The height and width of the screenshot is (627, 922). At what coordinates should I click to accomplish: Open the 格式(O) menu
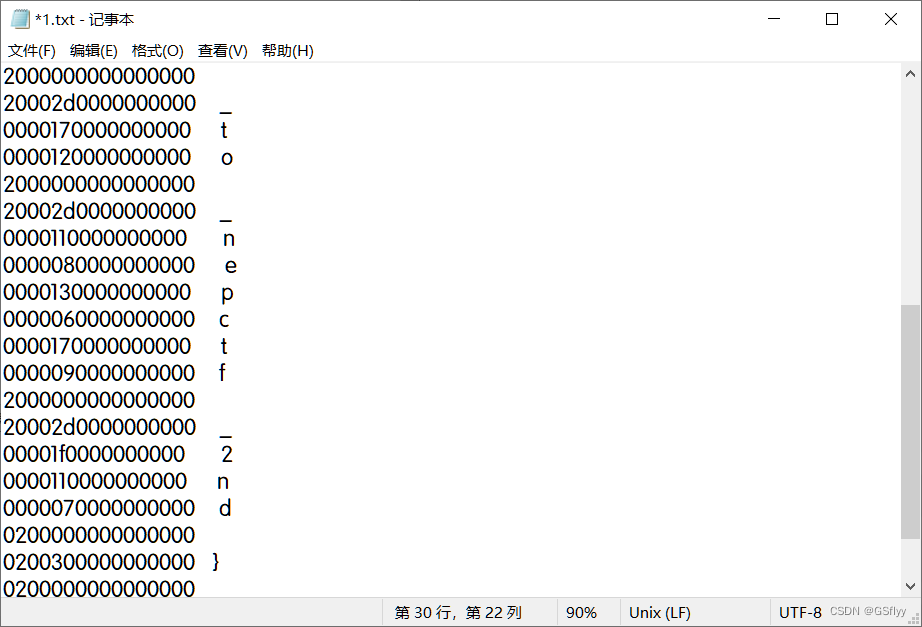[x=157, y=50]
